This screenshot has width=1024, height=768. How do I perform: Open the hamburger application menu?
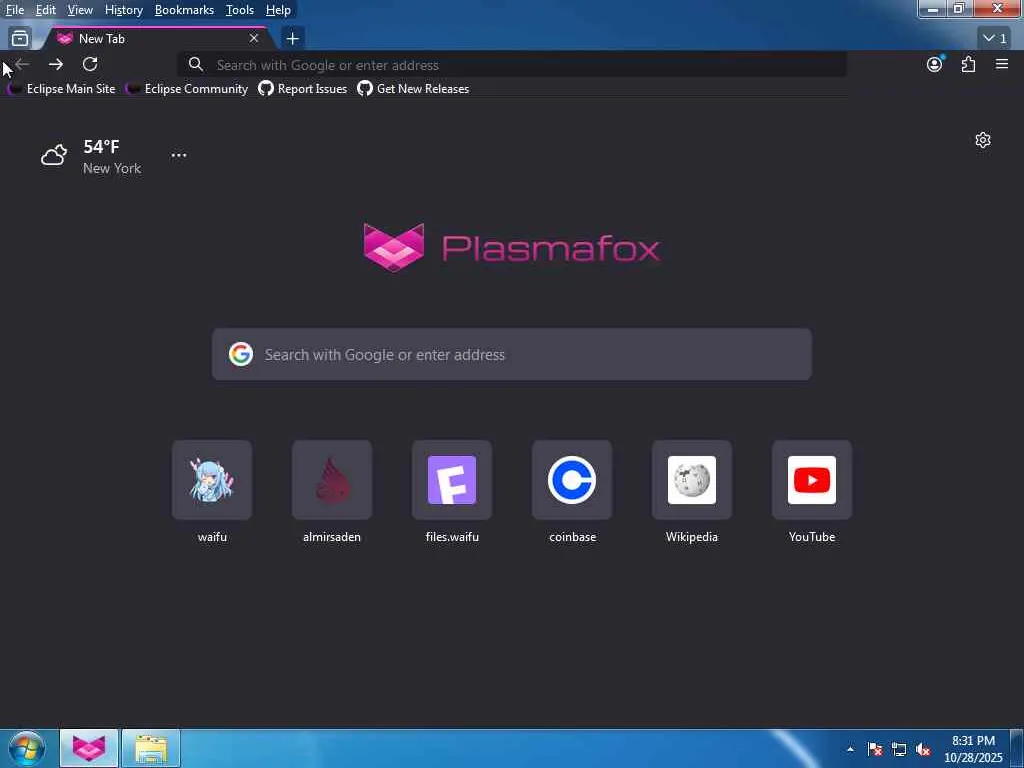[x=1002, y=64]
